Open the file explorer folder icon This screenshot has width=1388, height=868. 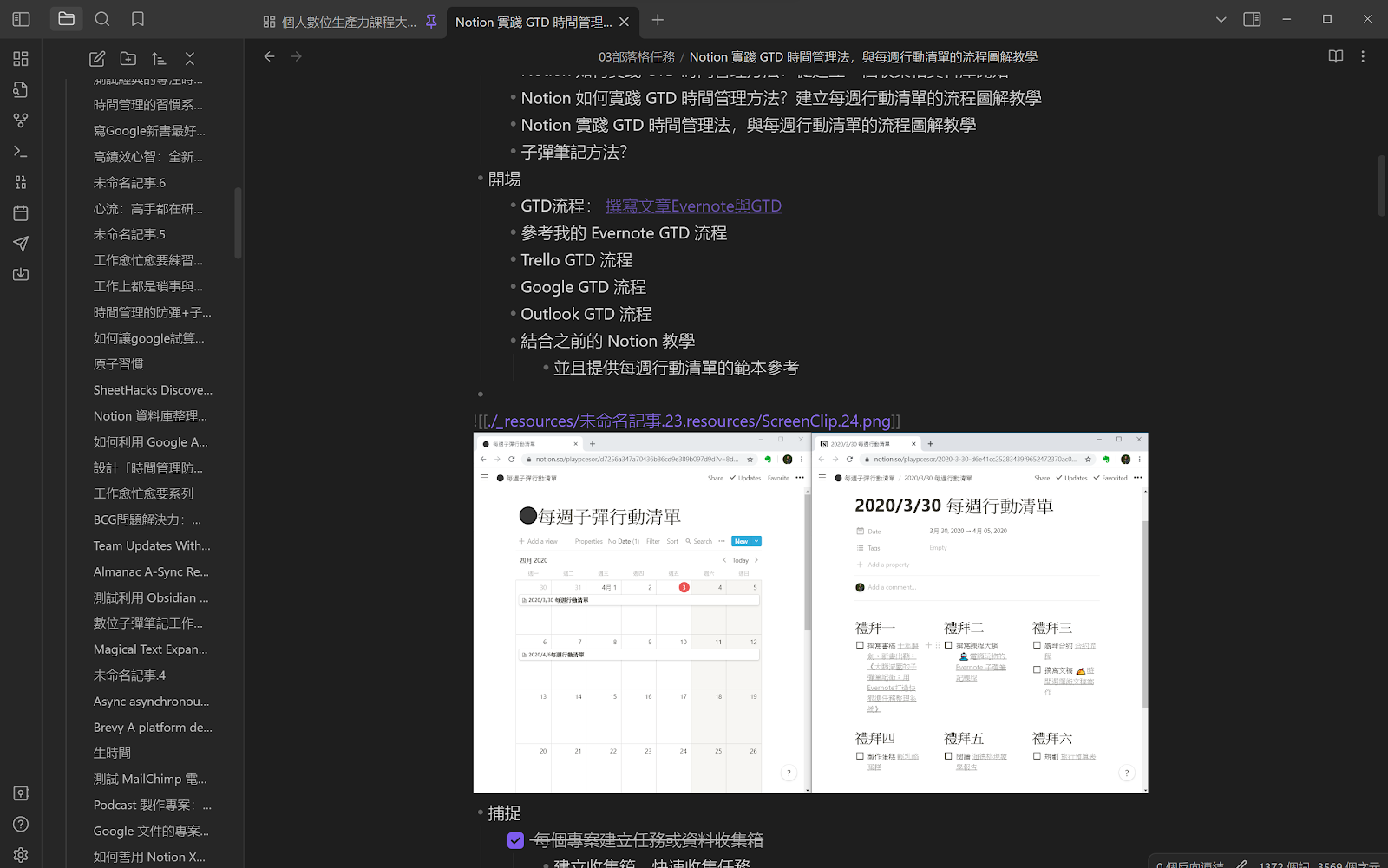pos(66,19)
